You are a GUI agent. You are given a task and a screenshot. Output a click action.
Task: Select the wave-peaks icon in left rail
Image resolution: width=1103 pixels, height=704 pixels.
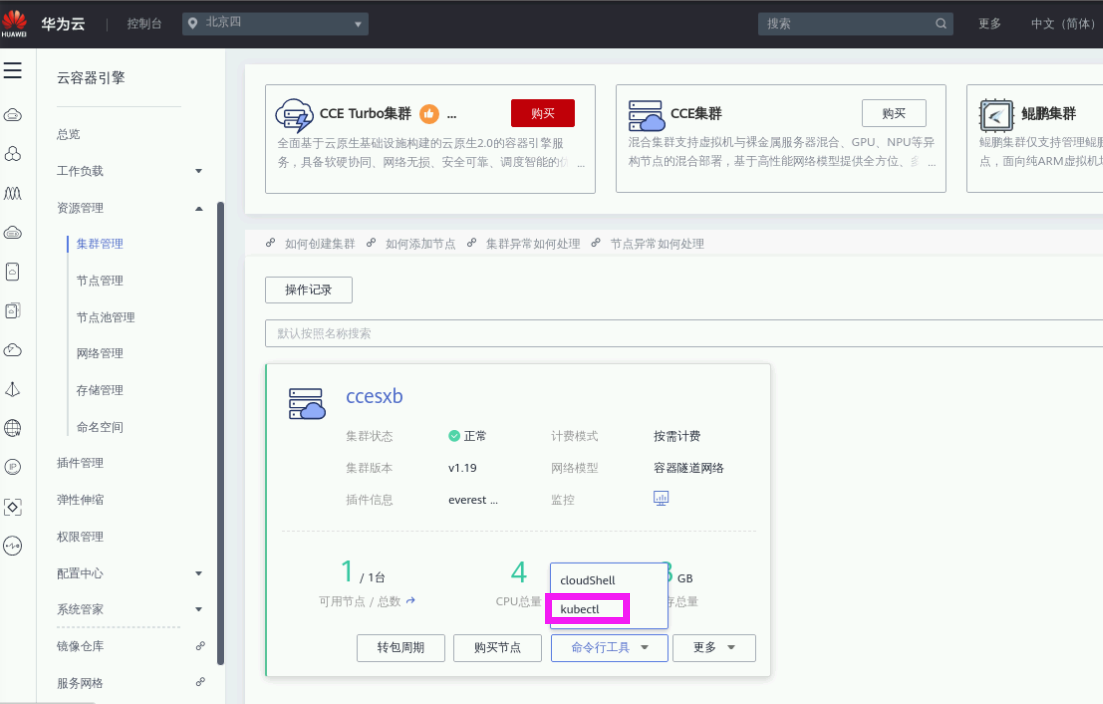point(13,193)
